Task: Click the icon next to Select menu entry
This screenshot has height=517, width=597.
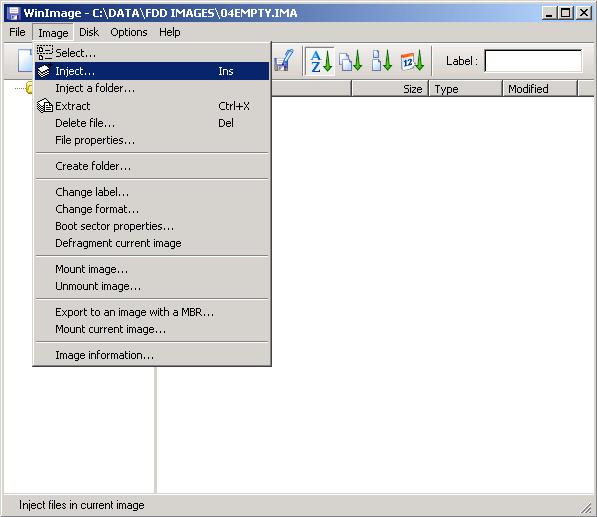Action: click(45, 53)
